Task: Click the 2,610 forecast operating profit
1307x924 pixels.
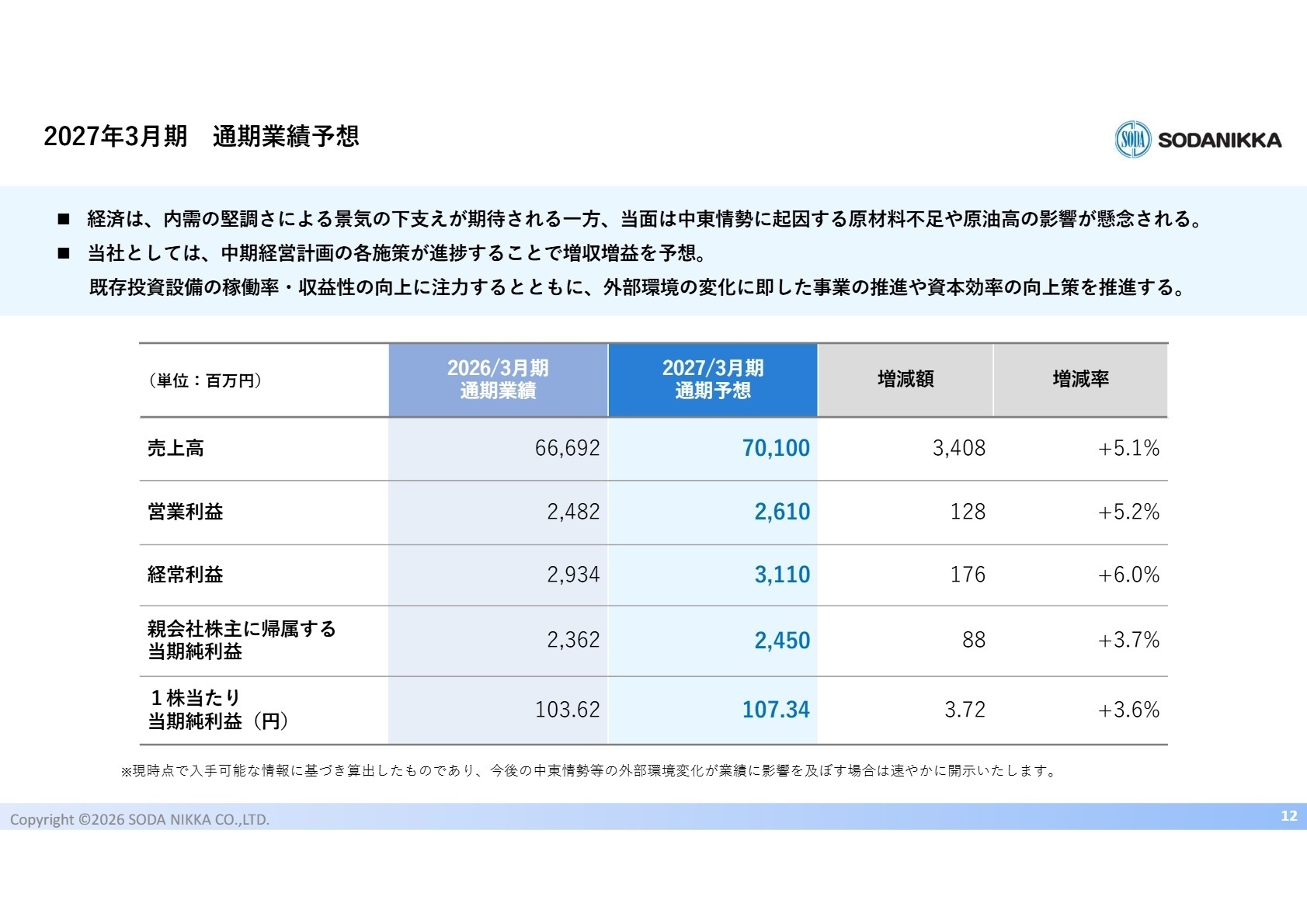Action: 782,512
